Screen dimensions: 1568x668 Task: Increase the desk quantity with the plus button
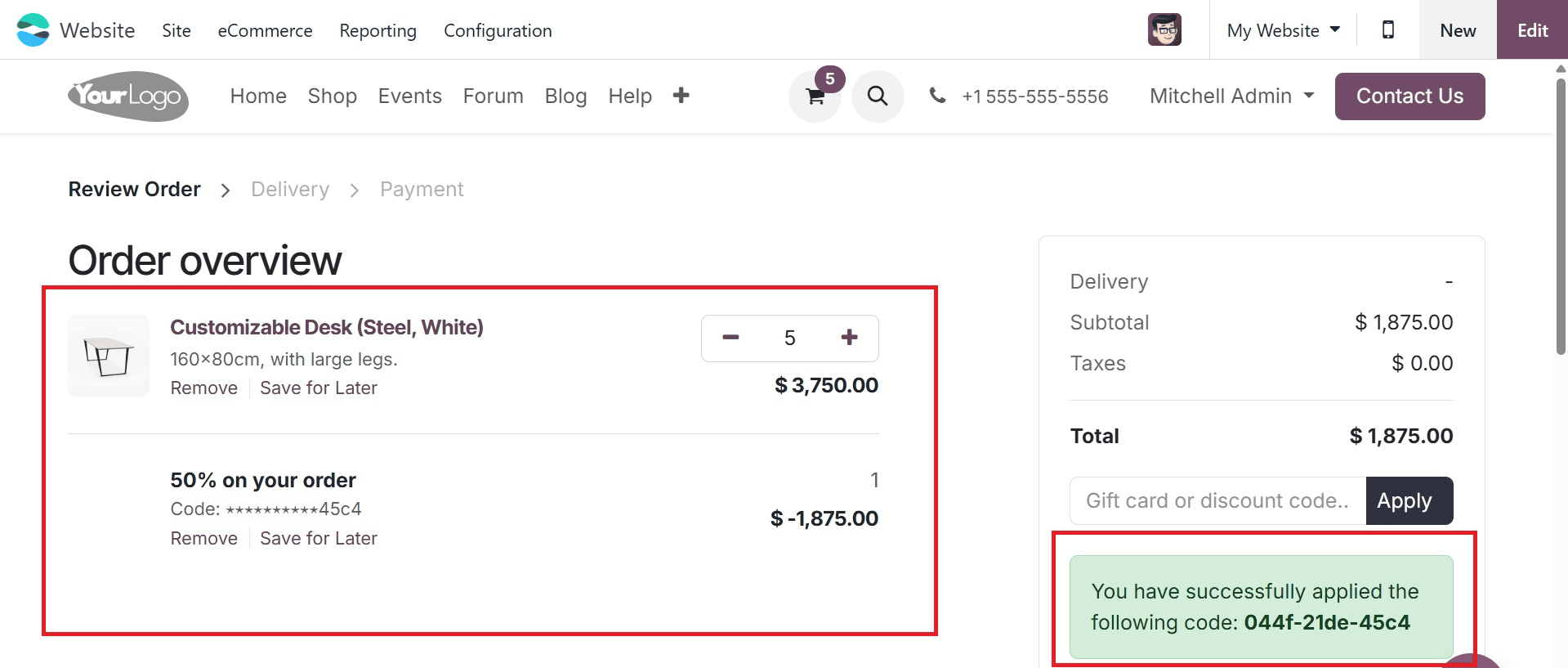(x=850, y=338)
